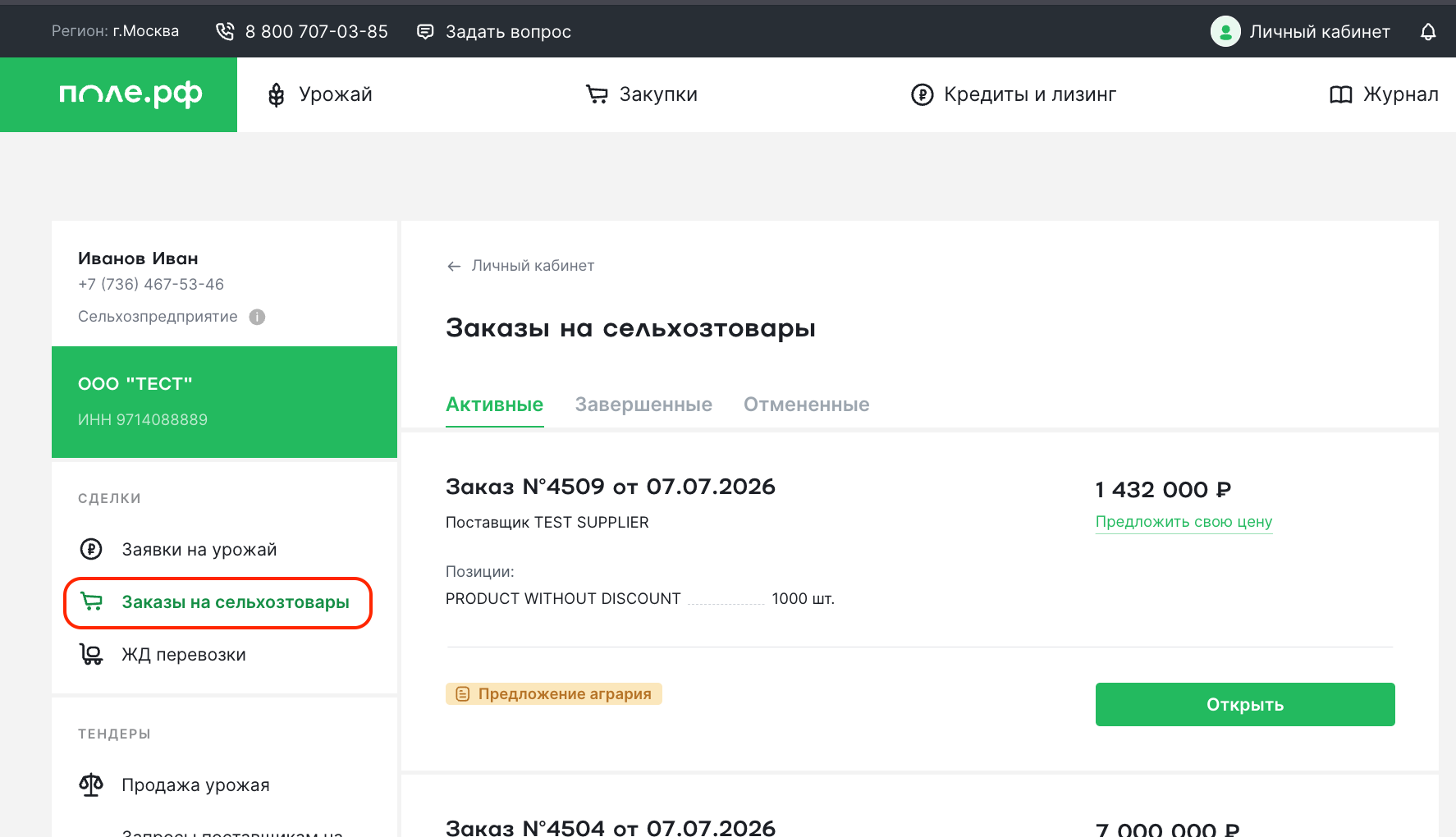Open order 4509 with the Открыть button
The image size is (1456, 837).
pyautogui.click(x=1245, y=704)
